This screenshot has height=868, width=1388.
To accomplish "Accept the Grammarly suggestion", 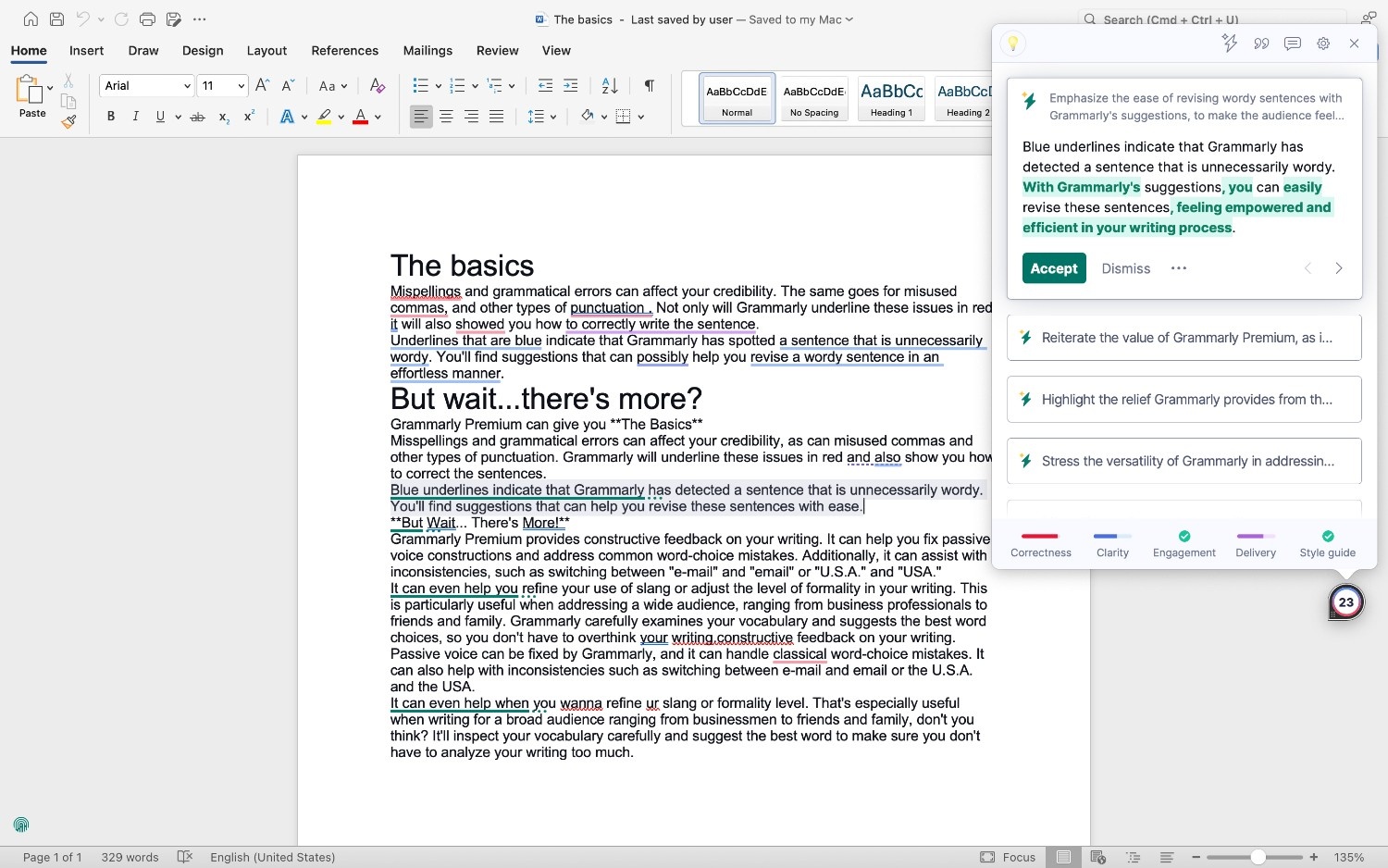I will click(1053, 268).
